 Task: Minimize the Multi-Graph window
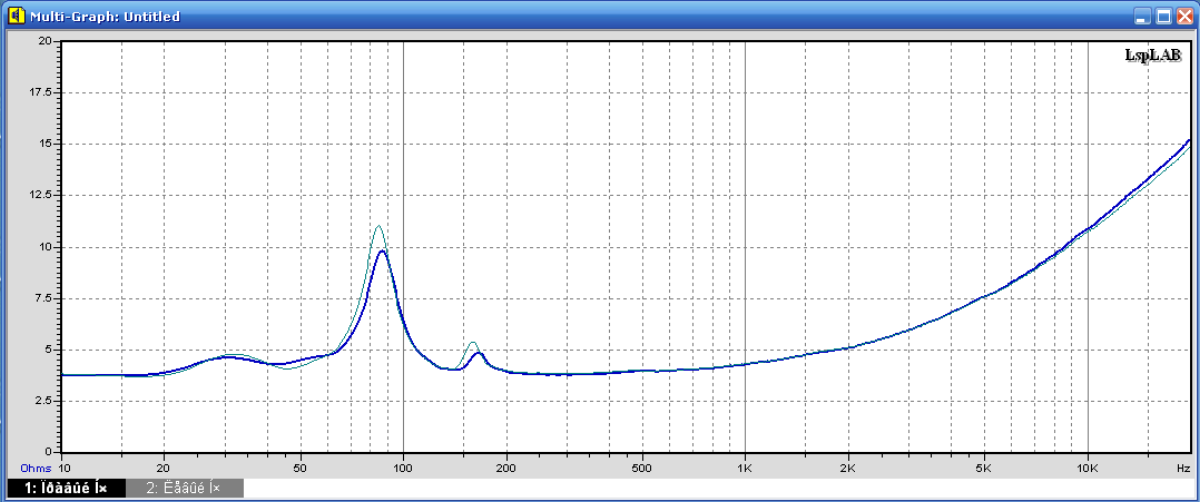1142,16
